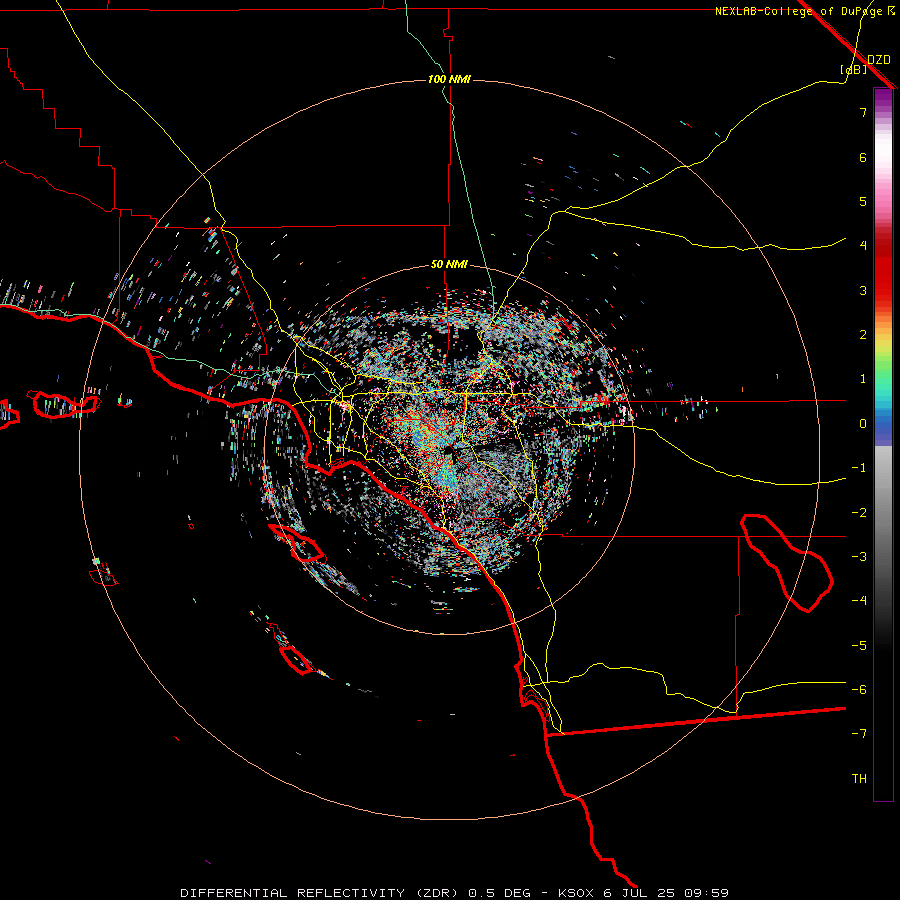Click the 4 value on color scale
This screenshot has height=900, width=900.
[x=863, y=246]
